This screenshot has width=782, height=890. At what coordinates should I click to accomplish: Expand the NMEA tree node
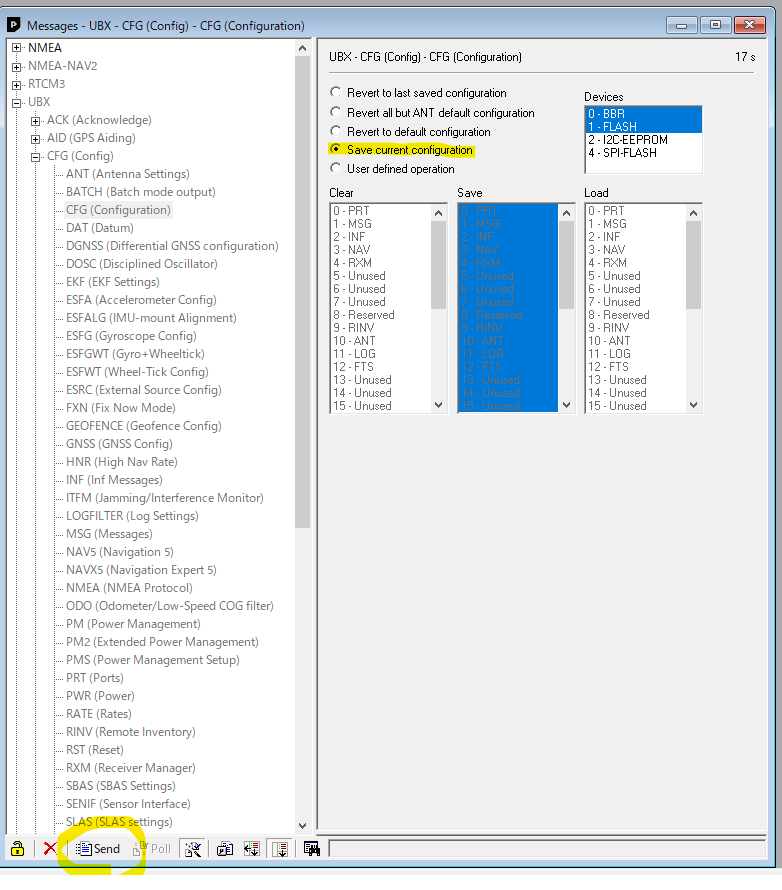tap(16, 48)
